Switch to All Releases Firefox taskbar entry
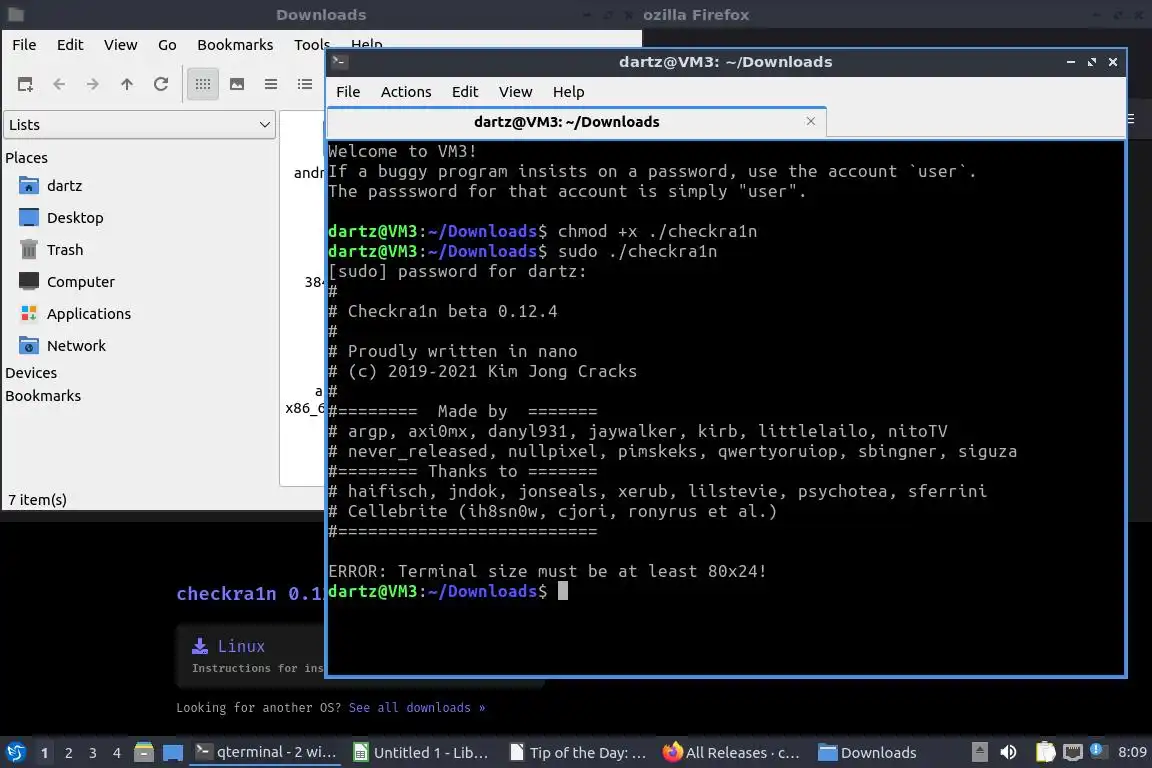The image size is (1152, 768). click(731, 753)
